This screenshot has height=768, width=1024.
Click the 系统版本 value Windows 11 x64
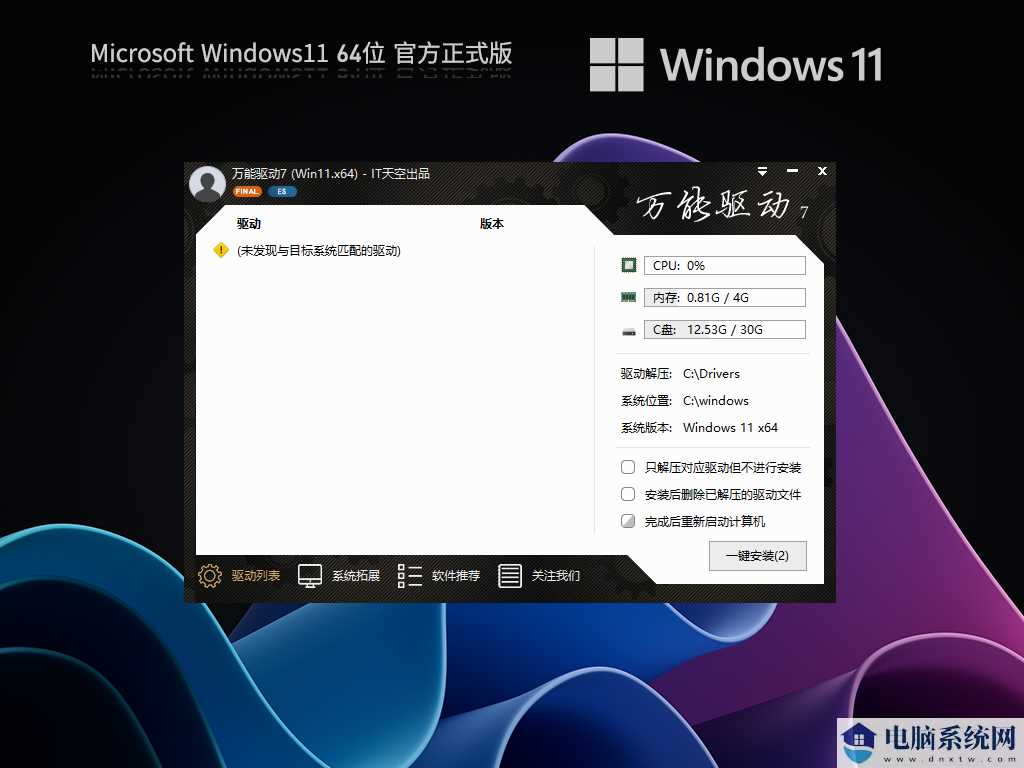click(x=730, y=428)
